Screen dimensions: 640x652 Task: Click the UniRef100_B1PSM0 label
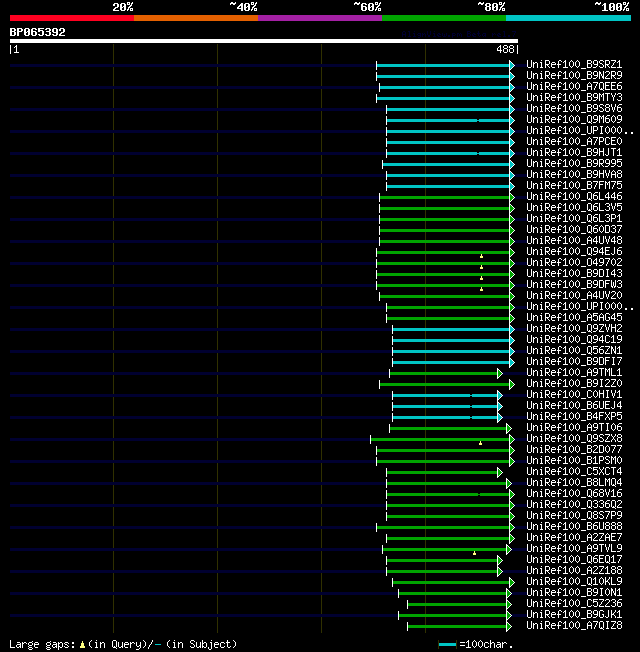click(x=574, y=460)
